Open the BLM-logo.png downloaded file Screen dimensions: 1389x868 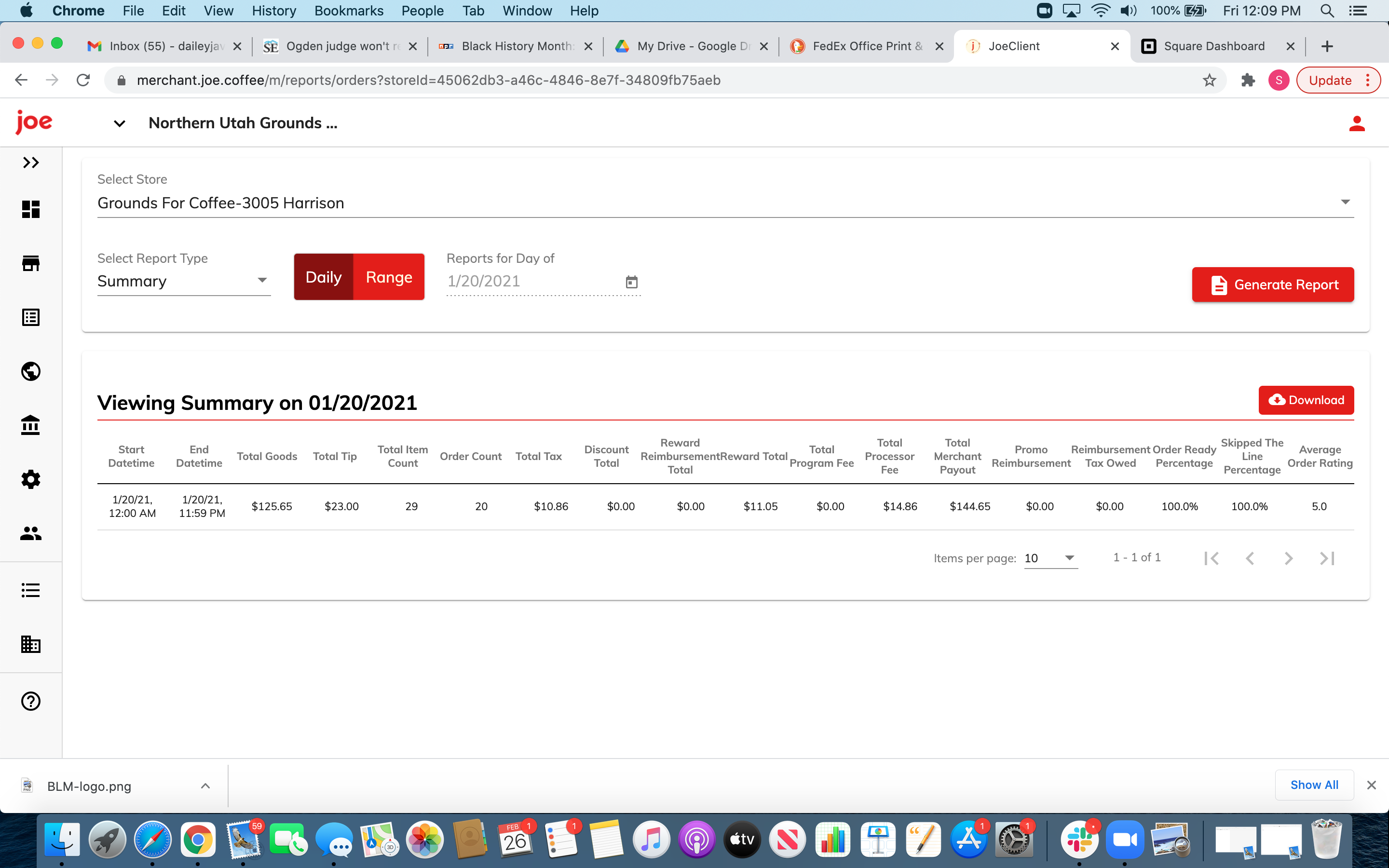coord(89,787)
